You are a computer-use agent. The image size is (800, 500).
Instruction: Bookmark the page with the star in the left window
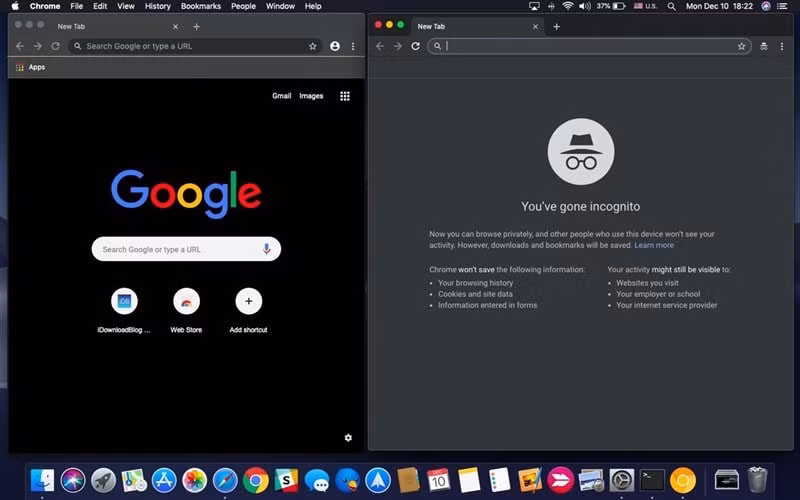(313, 46)
